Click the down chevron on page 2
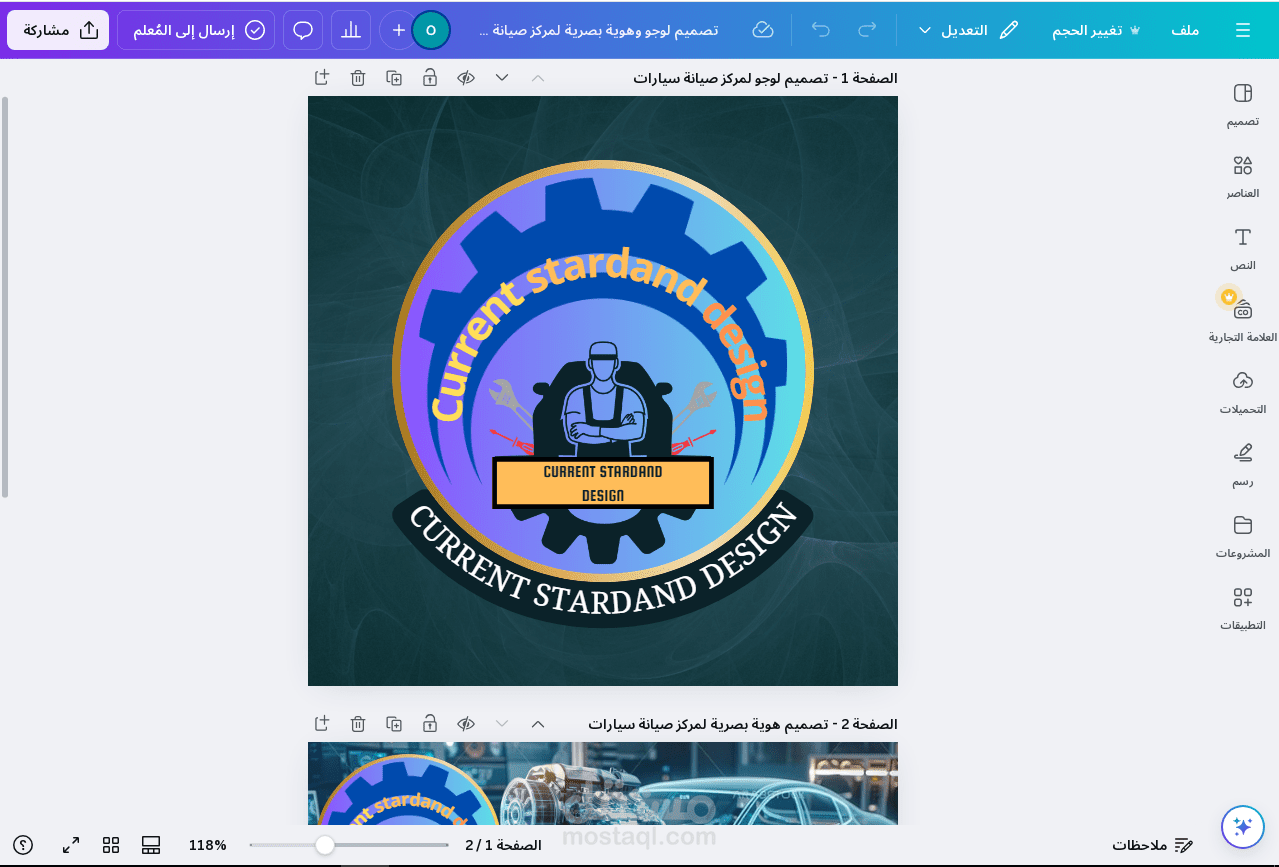Viewport: 1279px width, 867px height. [x=502, y=723]
